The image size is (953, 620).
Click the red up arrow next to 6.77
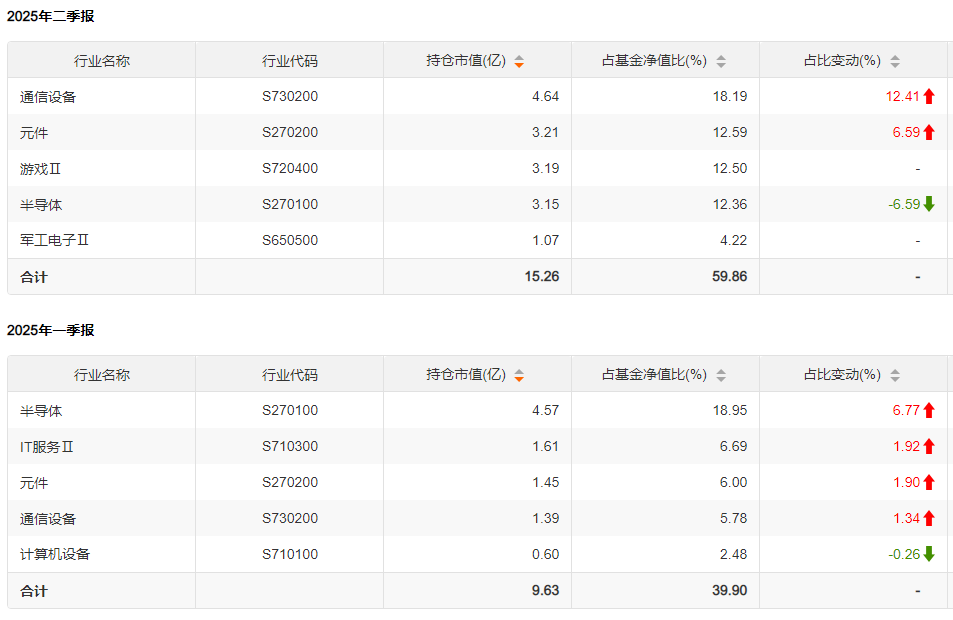(x=930, y=410)
